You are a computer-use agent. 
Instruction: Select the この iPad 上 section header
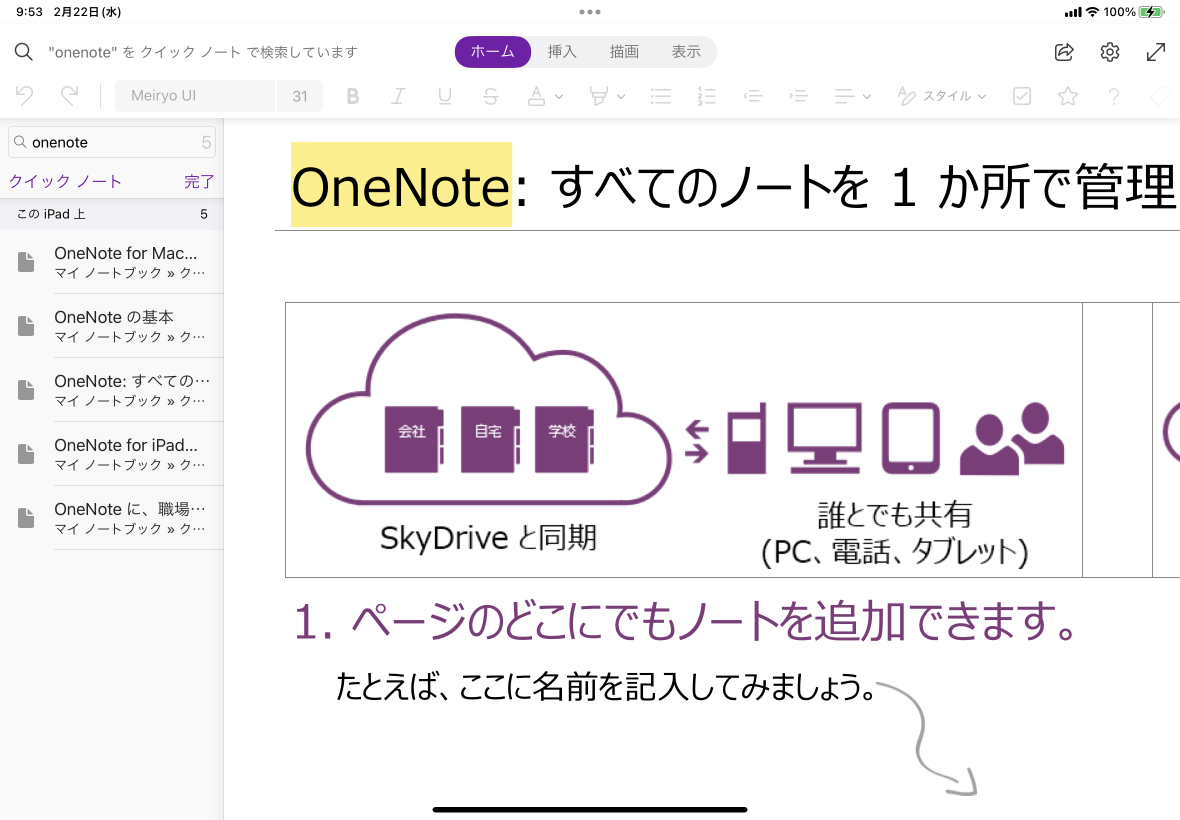point(111,214)
